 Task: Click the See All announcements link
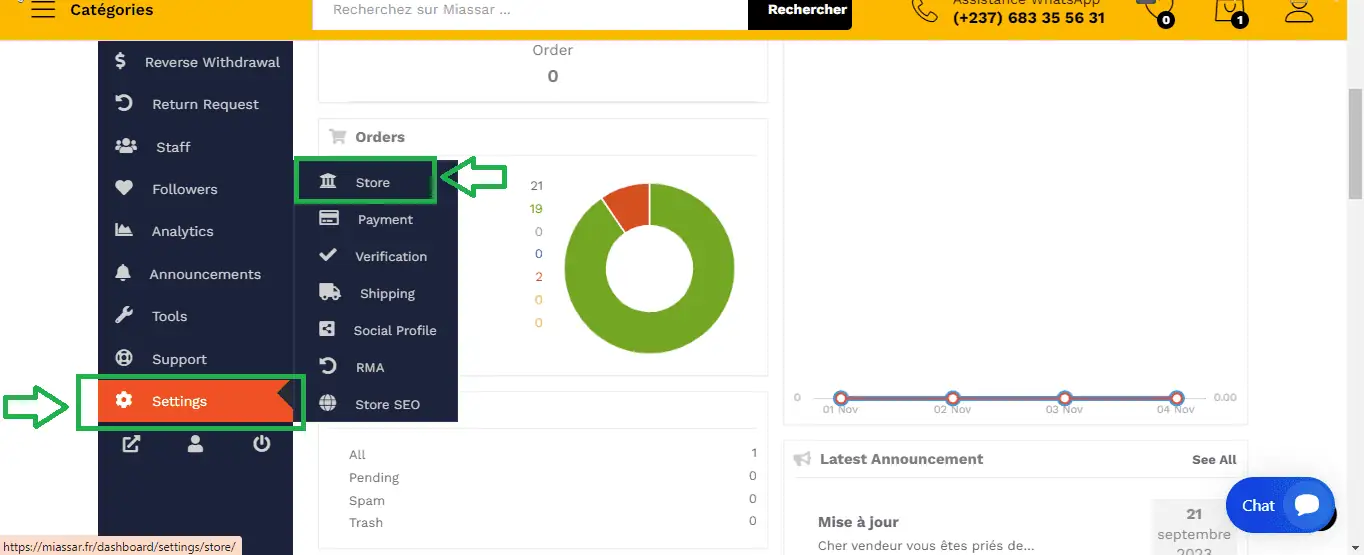click(1213, 459)
